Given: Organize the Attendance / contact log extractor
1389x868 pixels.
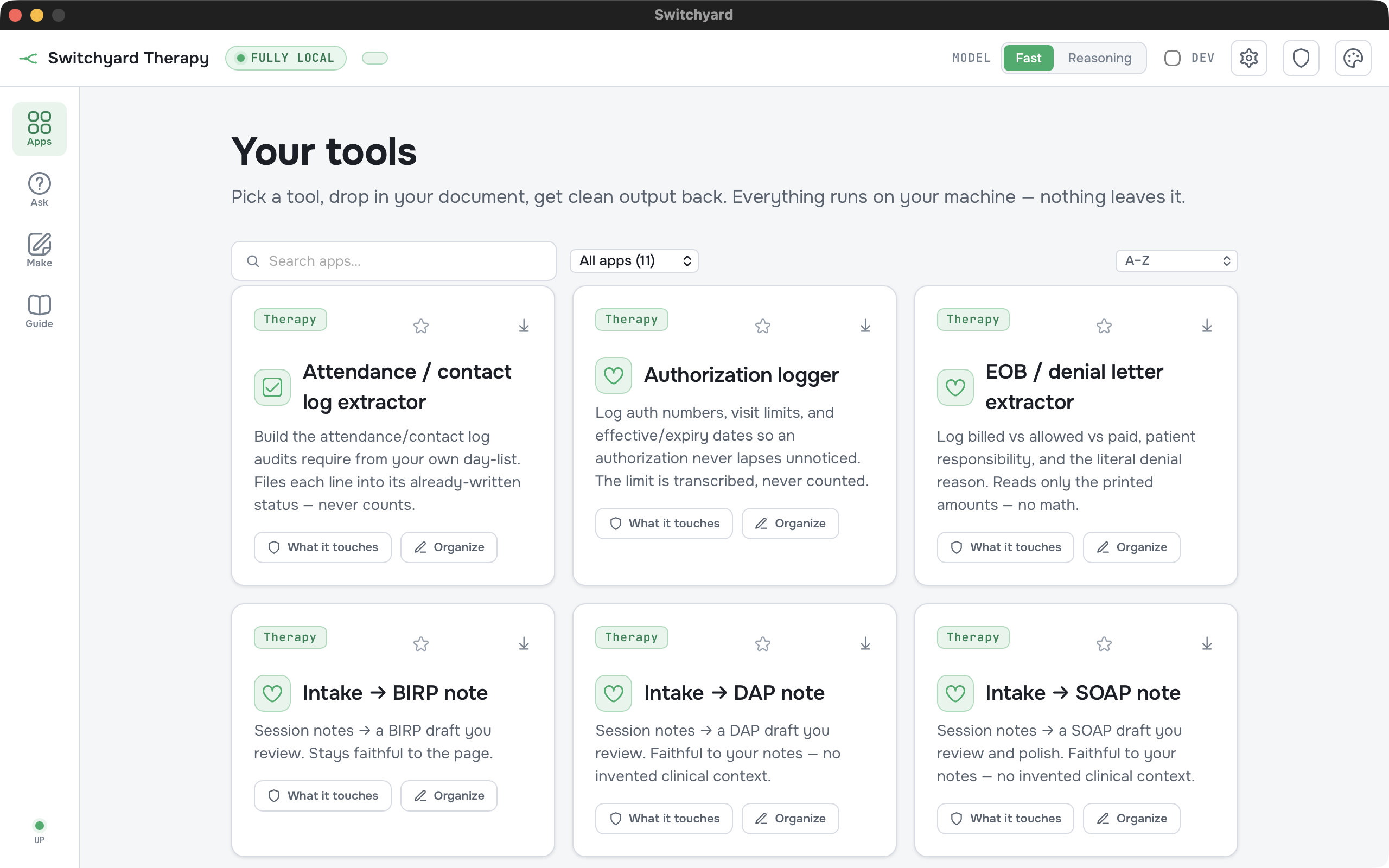Looking at the screenshot, I should click(449, 547).
